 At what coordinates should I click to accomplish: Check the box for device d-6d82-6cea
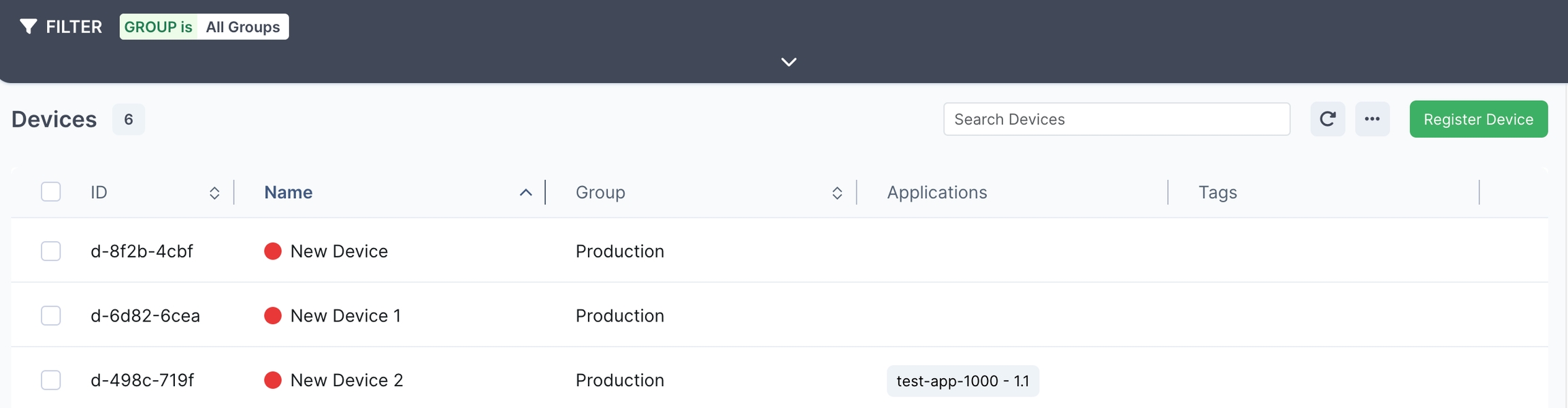[x=51, y=316]
